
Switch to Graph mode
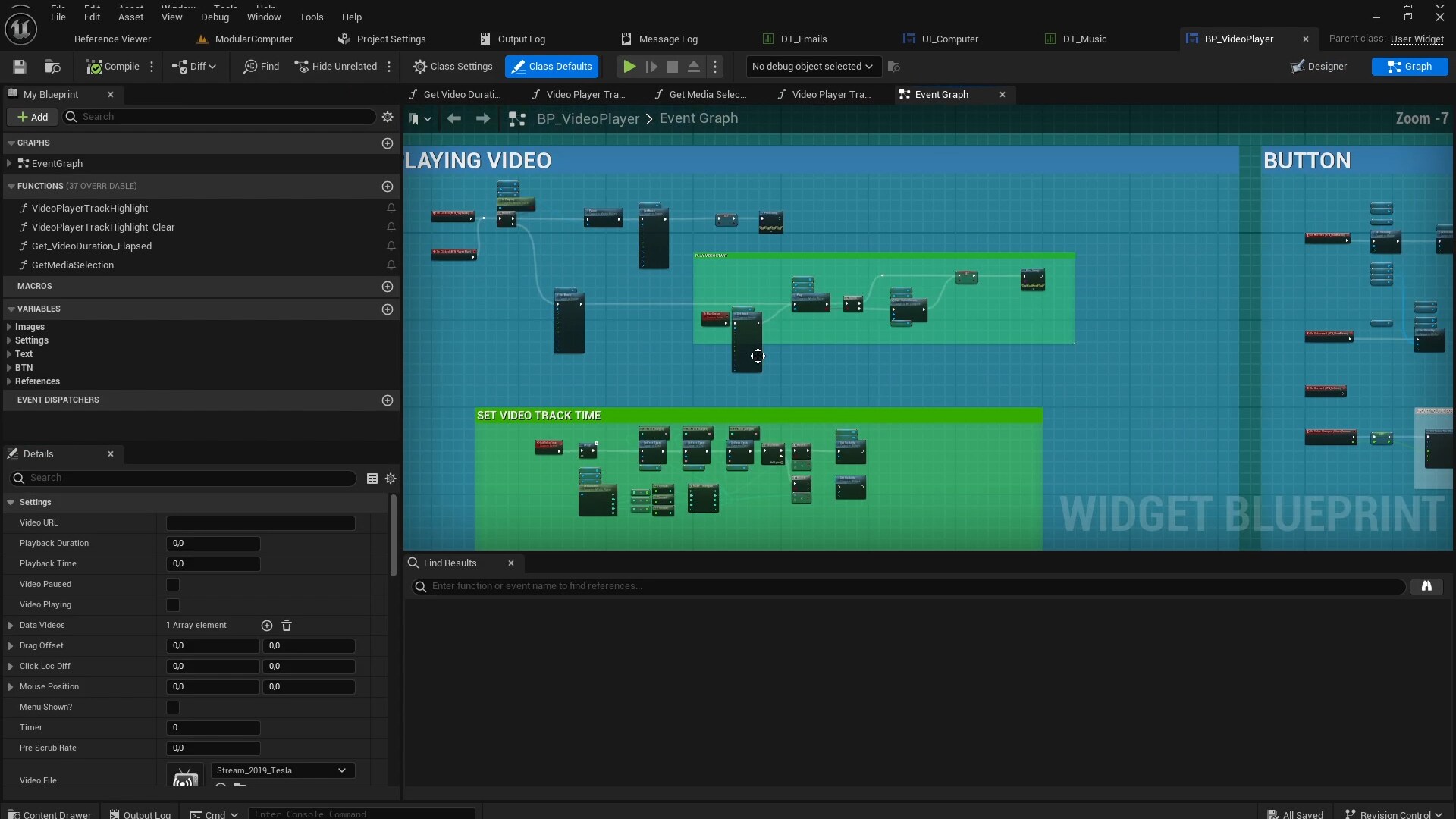tap(1410, 67)
